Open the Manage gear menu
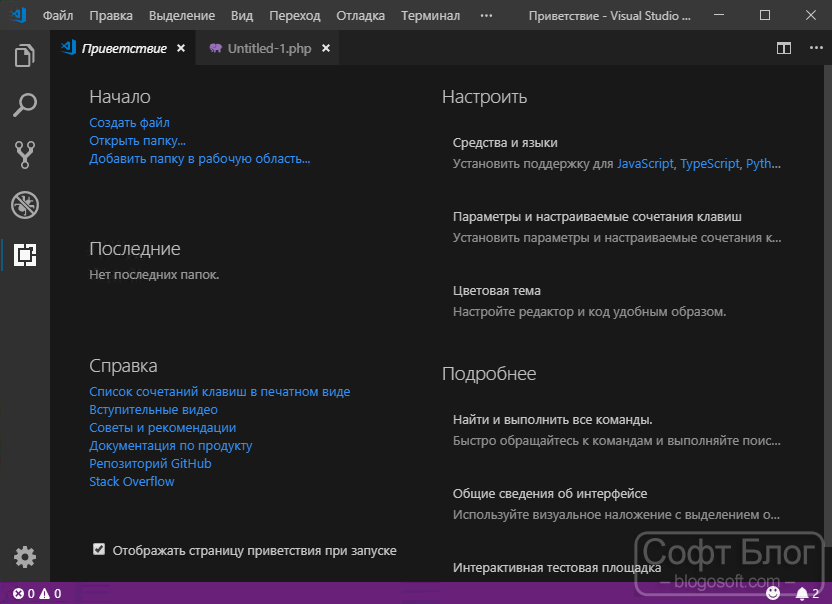 (25, 557)
